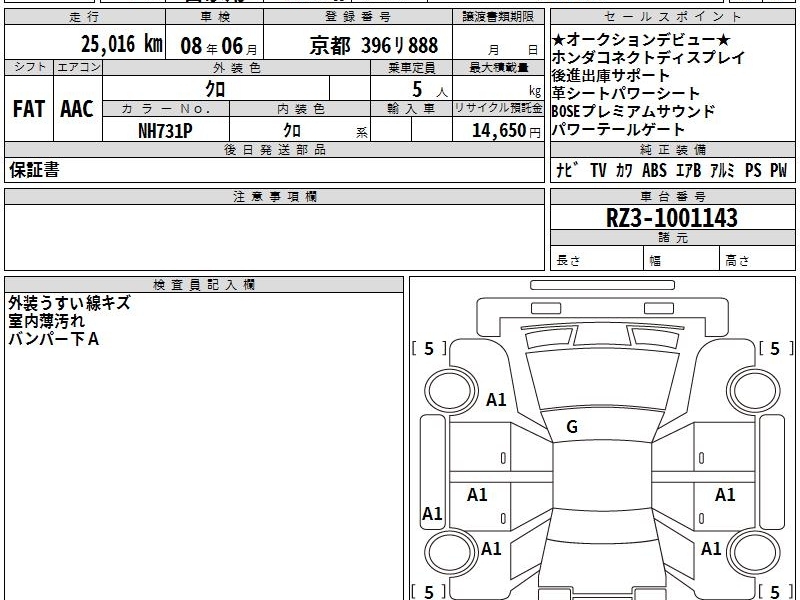Click the カワ equipment label
Viewport: 800px width, 600px height.
pyautogui.click(x=624, y=170)
